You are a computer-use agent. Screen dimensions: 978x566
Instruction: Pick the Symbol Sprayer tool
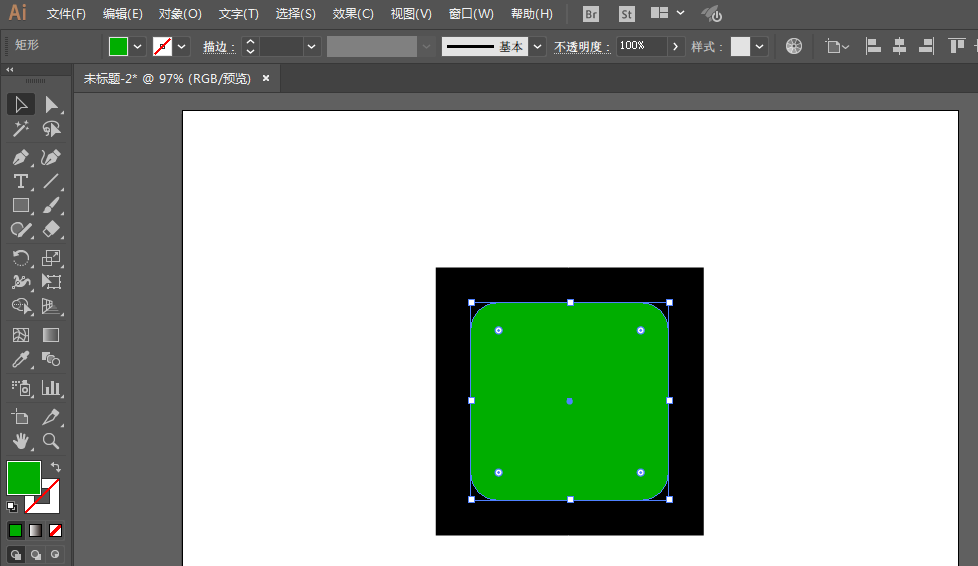(21, 388)
